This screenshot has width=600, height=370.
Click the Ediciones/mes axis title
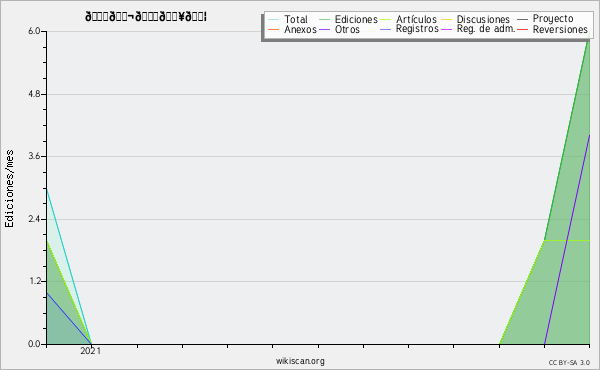[x=9, y=189]
